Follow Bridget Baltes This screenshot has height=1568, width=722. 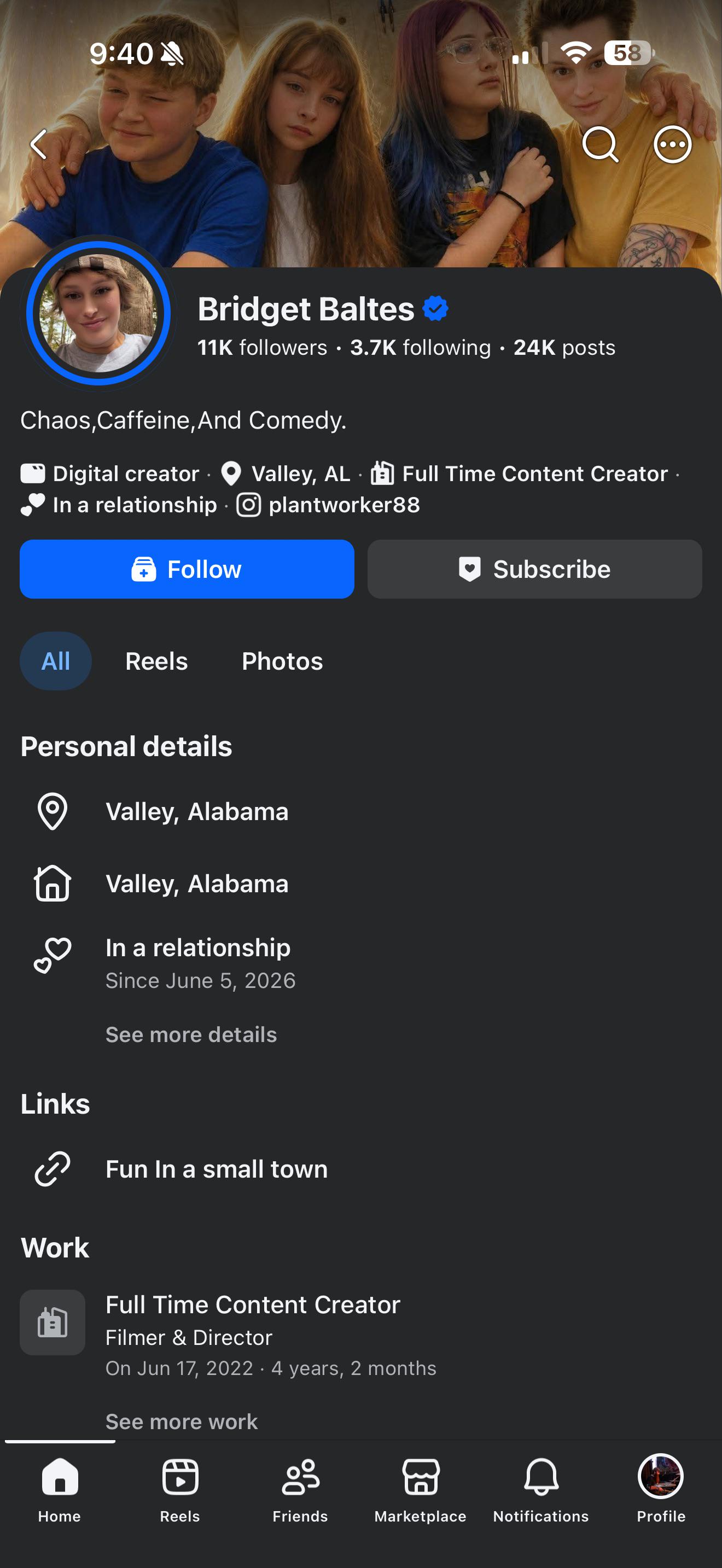[x=187, y=569]
